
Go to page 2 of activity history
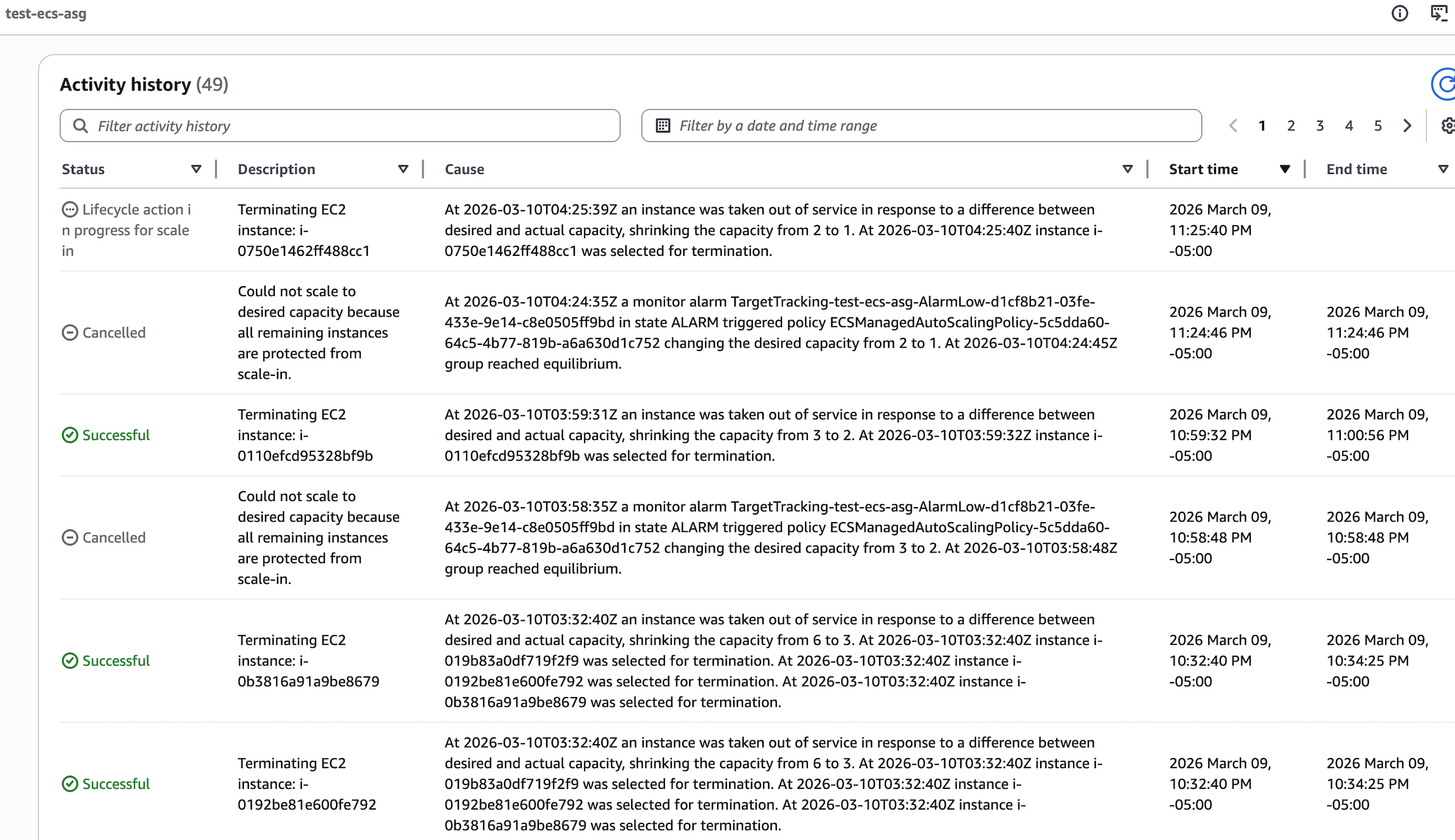pyautogui.click(x=1291, y=126)
